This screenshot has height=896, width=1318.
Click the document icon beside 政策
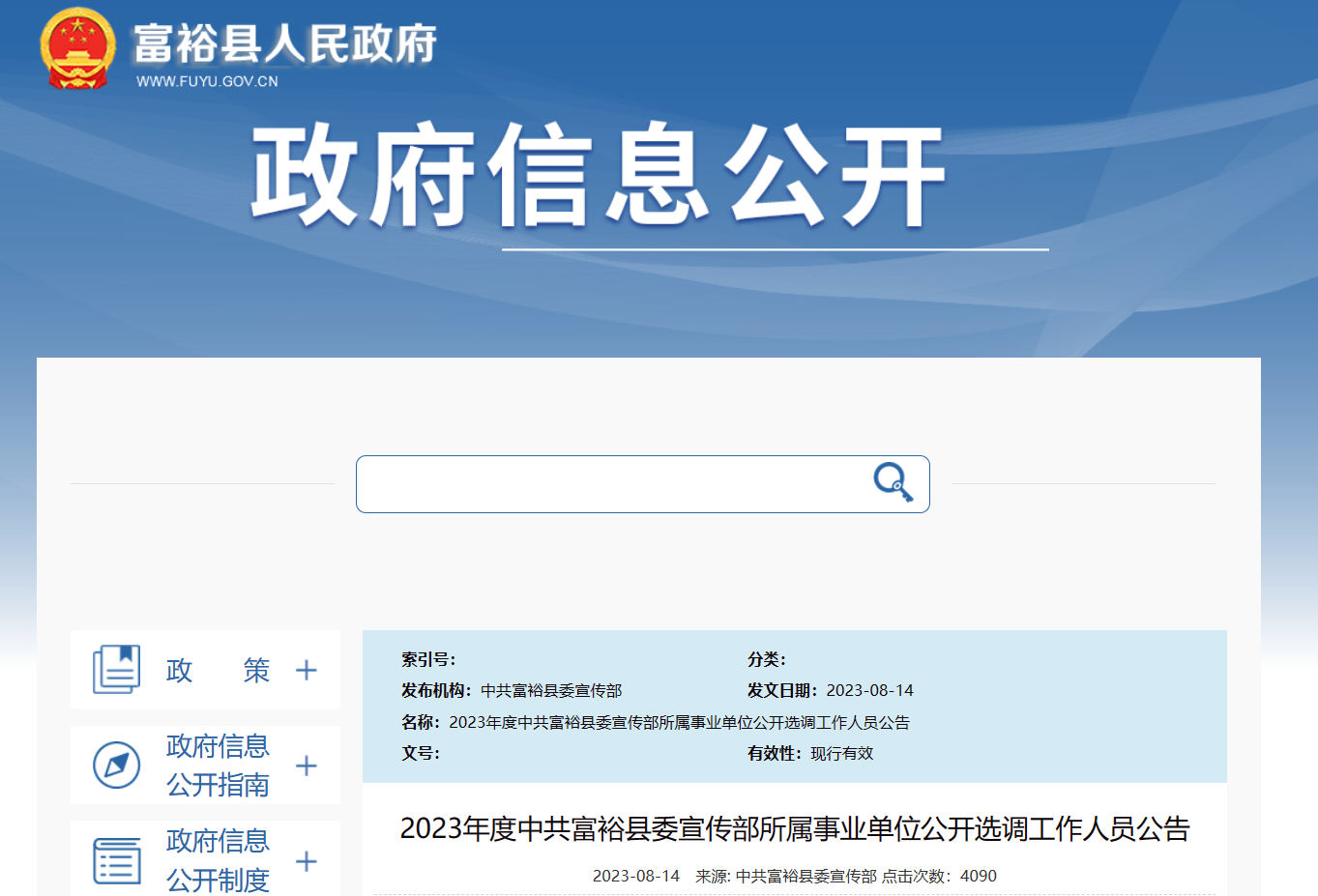pyautogui.click(x=117, y=669)
